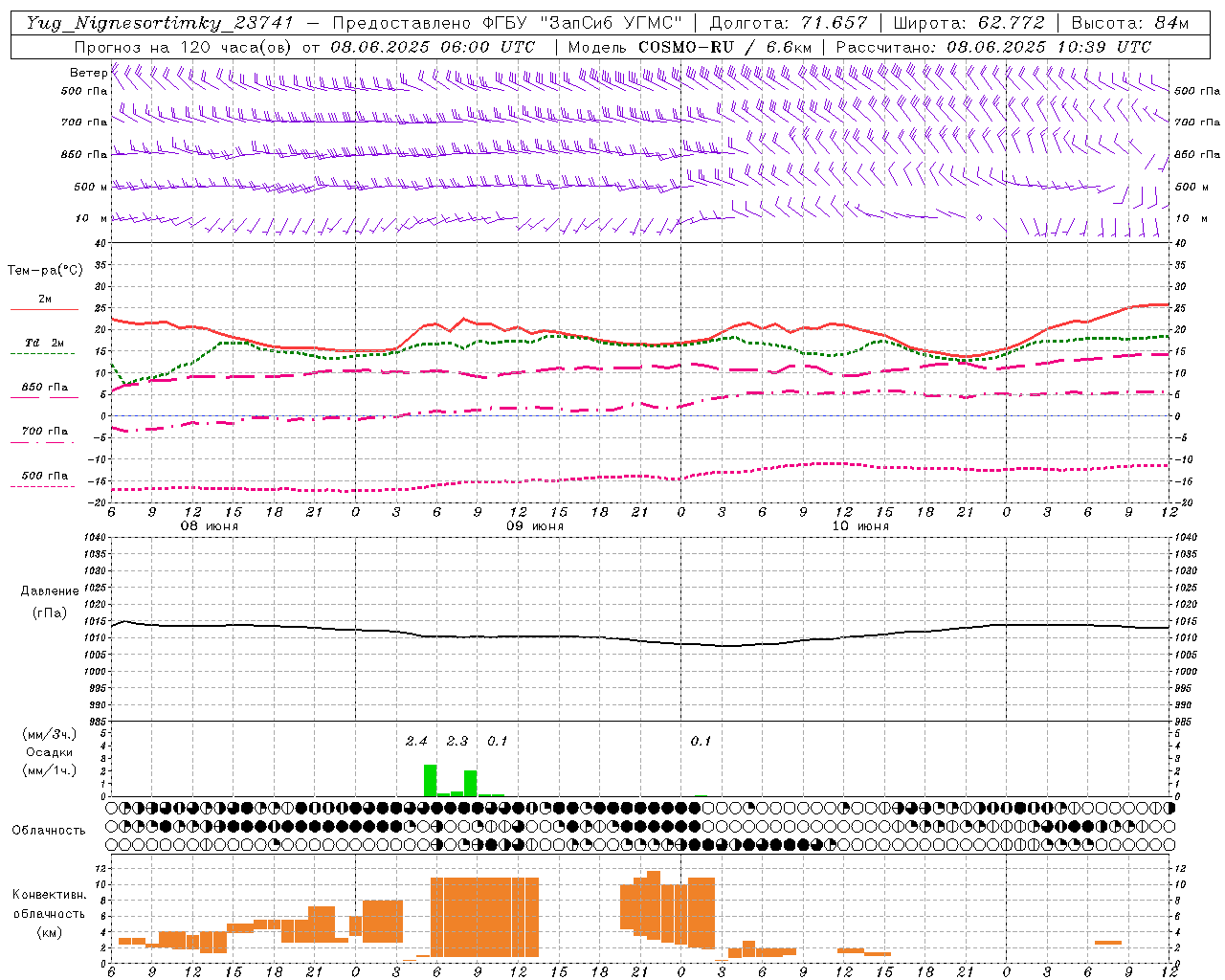1225x980 pixels.
Task: Click the 'Модель COSMO-RU / 6.6км' text
Action: point(690,47)
